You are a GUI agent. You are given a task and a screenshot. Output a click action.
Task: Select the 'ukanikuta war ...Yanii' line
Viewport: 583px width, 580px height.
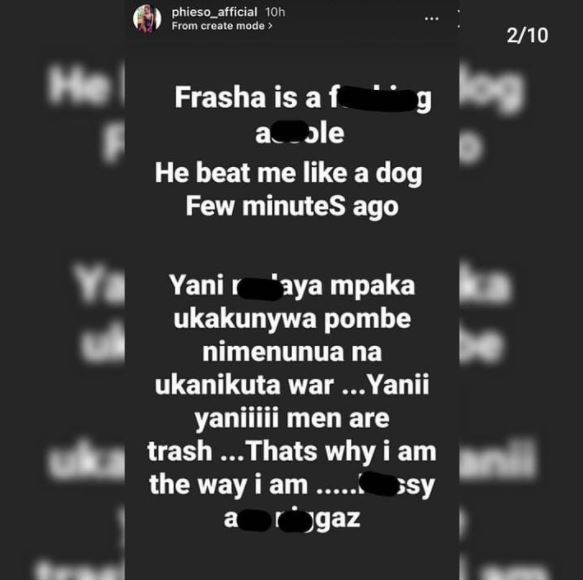292,384
